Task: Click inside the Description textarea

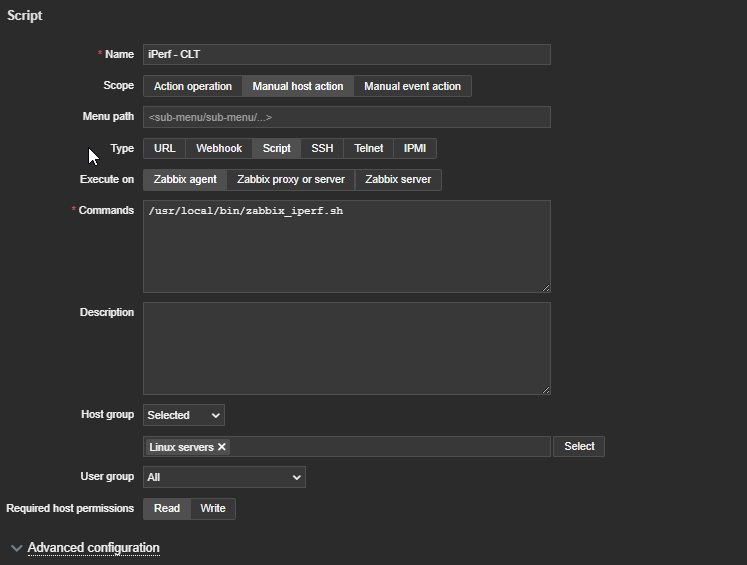Action: pos(347,348)
